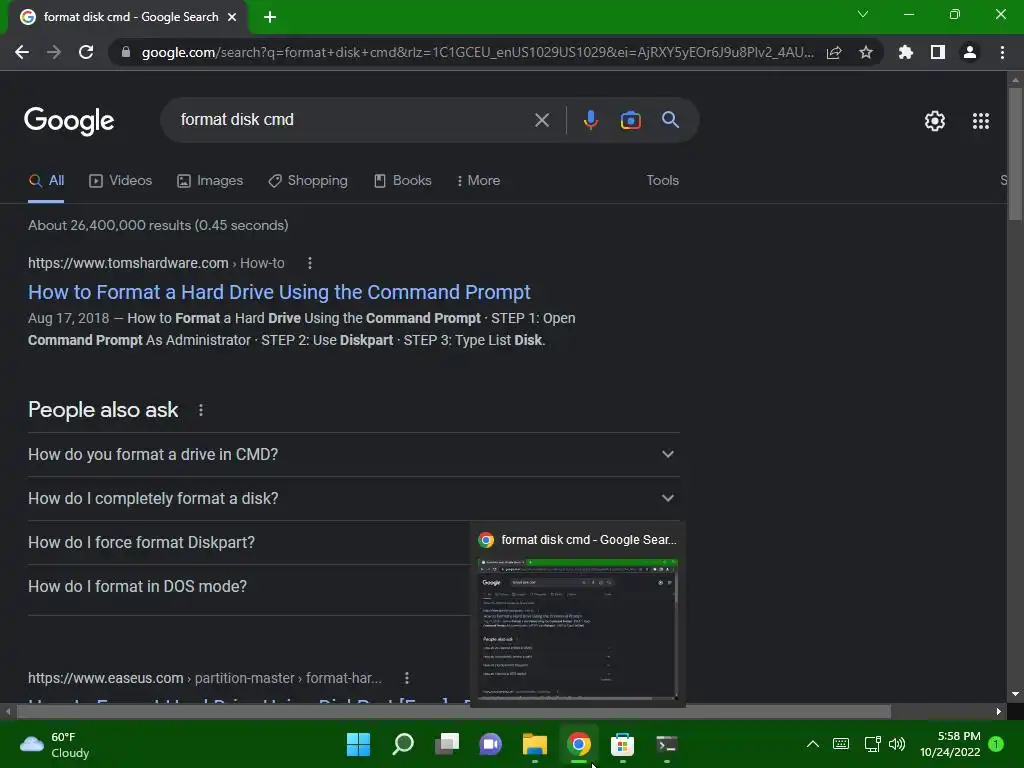The width and height of the screenshot is (1024, 768).
Task: Toggle the Chrome side panel
Action: coord(938,52)
